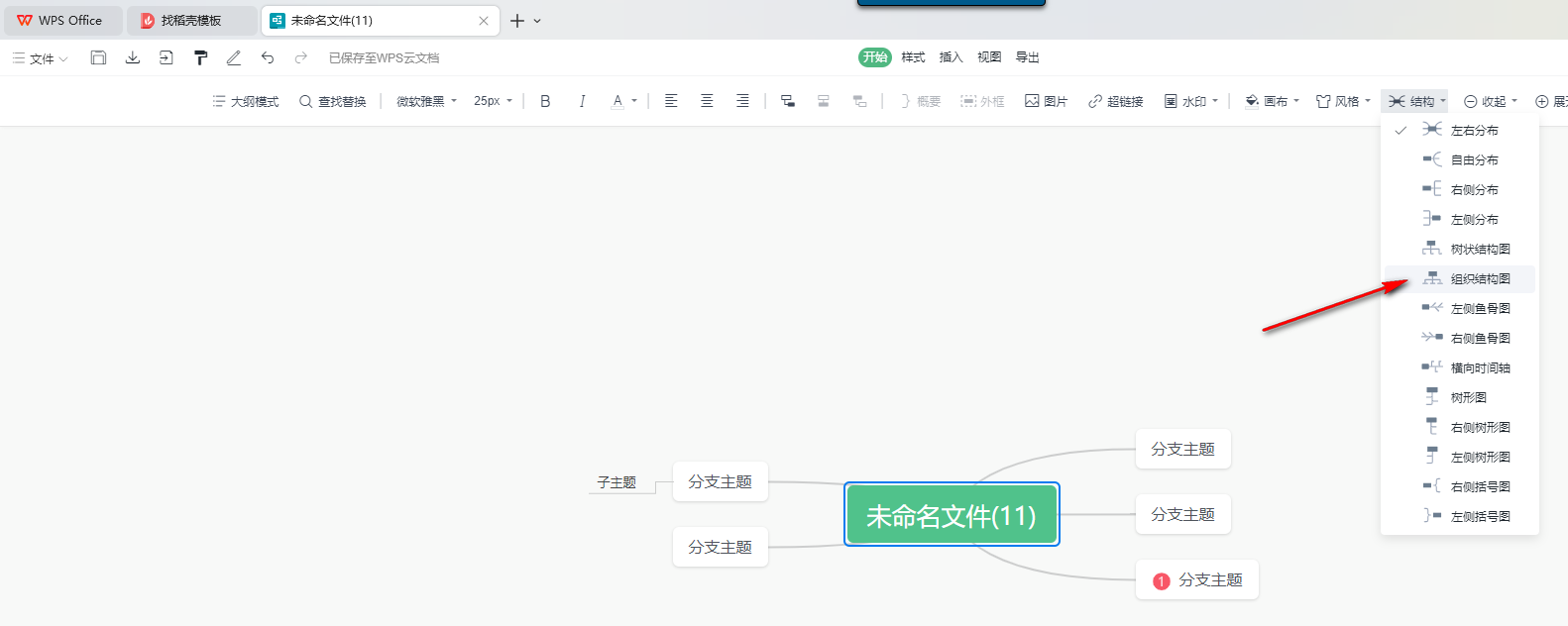The height and width of the screenshot is (626, 1568).
Task: Align text to the right
Action: point(742,101)
